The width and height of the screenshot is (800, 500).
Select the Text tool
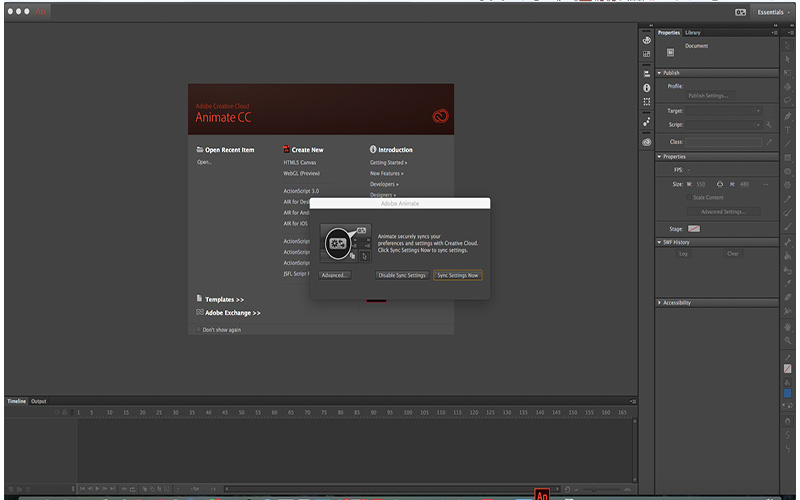pos(787,130)
